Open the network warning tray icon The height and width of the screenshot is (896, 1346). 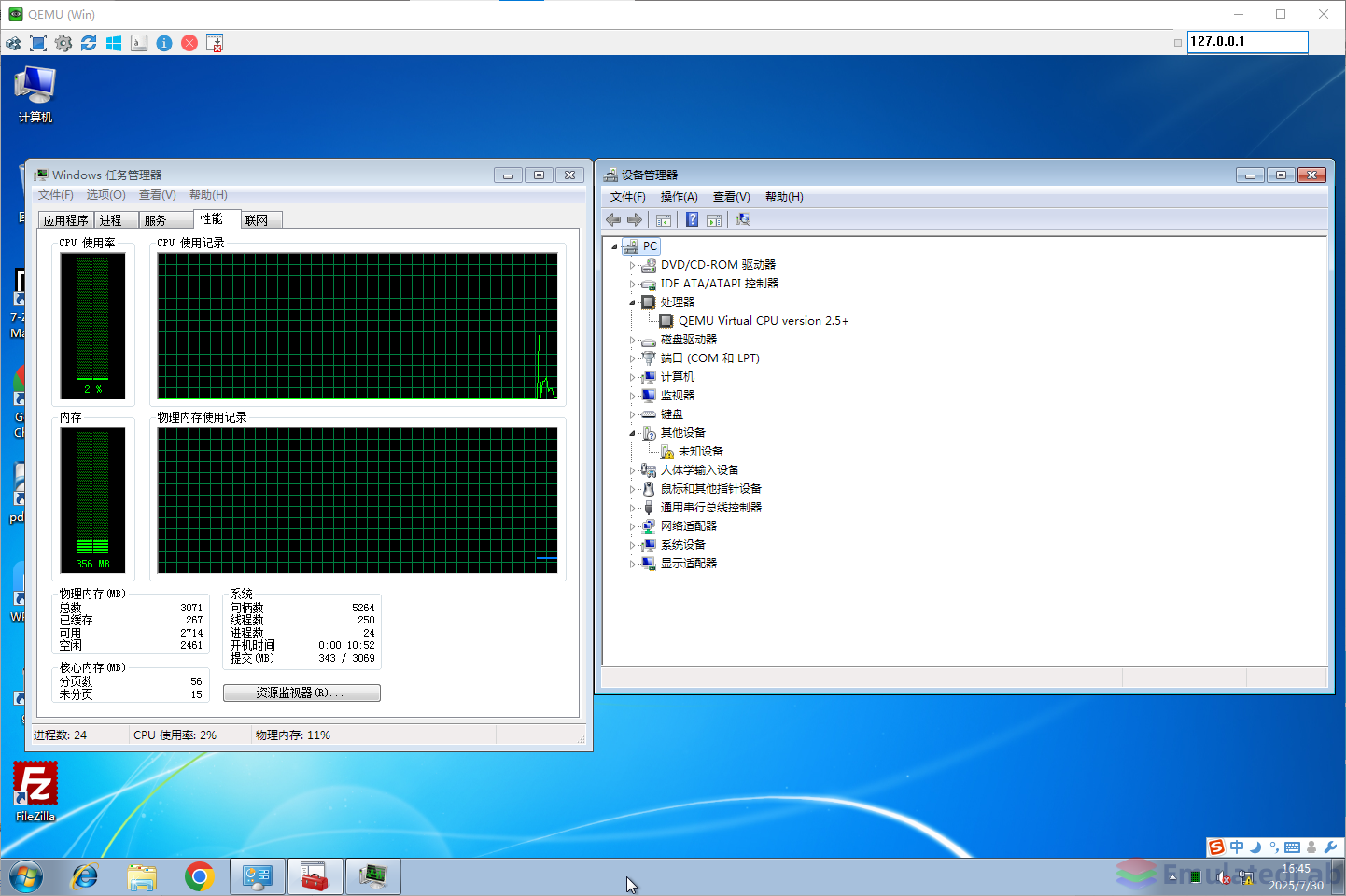(1245, 877)
